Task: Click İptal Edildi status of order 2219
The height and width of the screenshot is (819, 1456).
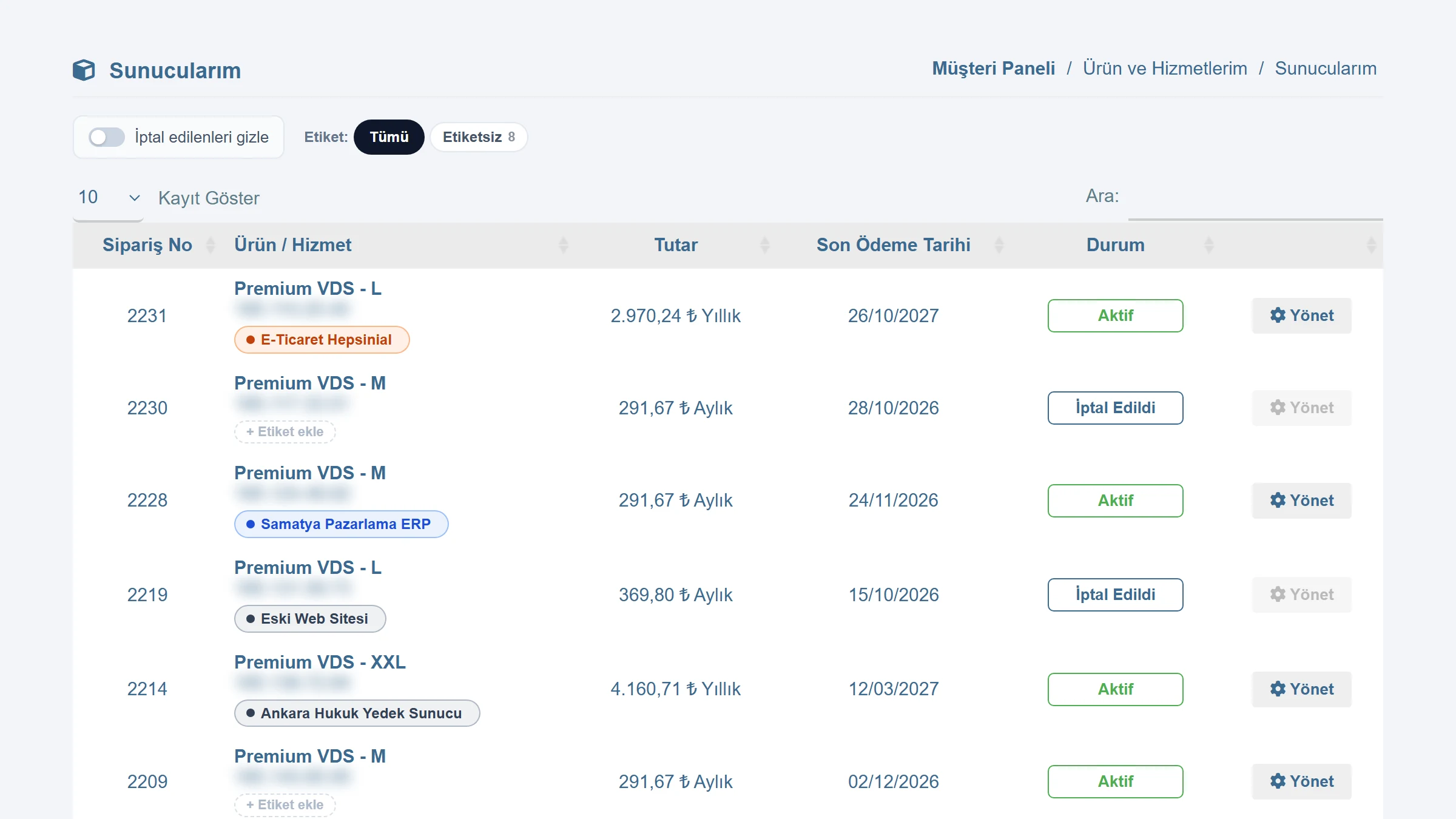Action: [x=1115, y=595]
